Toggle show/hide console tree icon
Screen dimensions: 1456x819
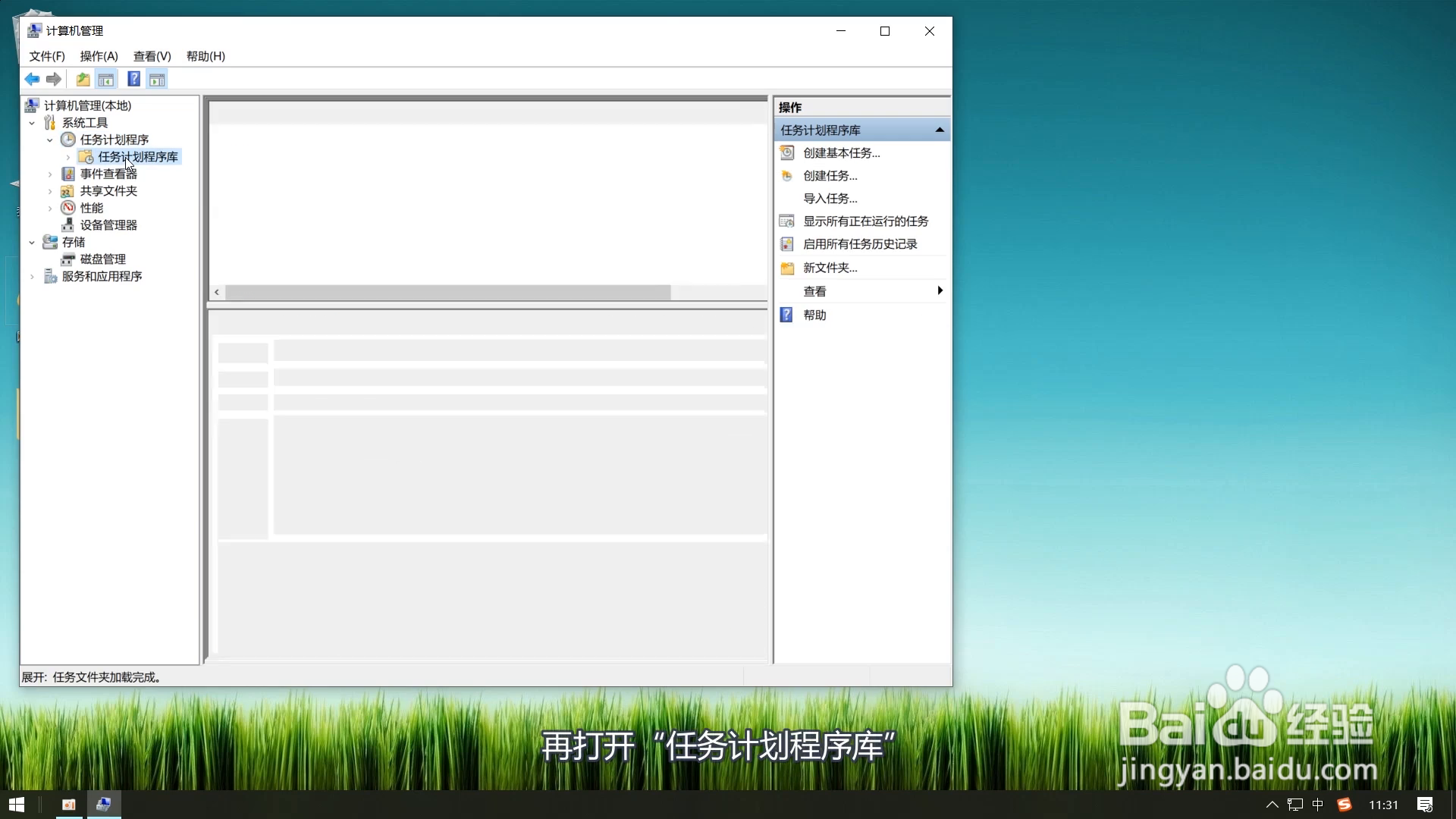(106, 79)
